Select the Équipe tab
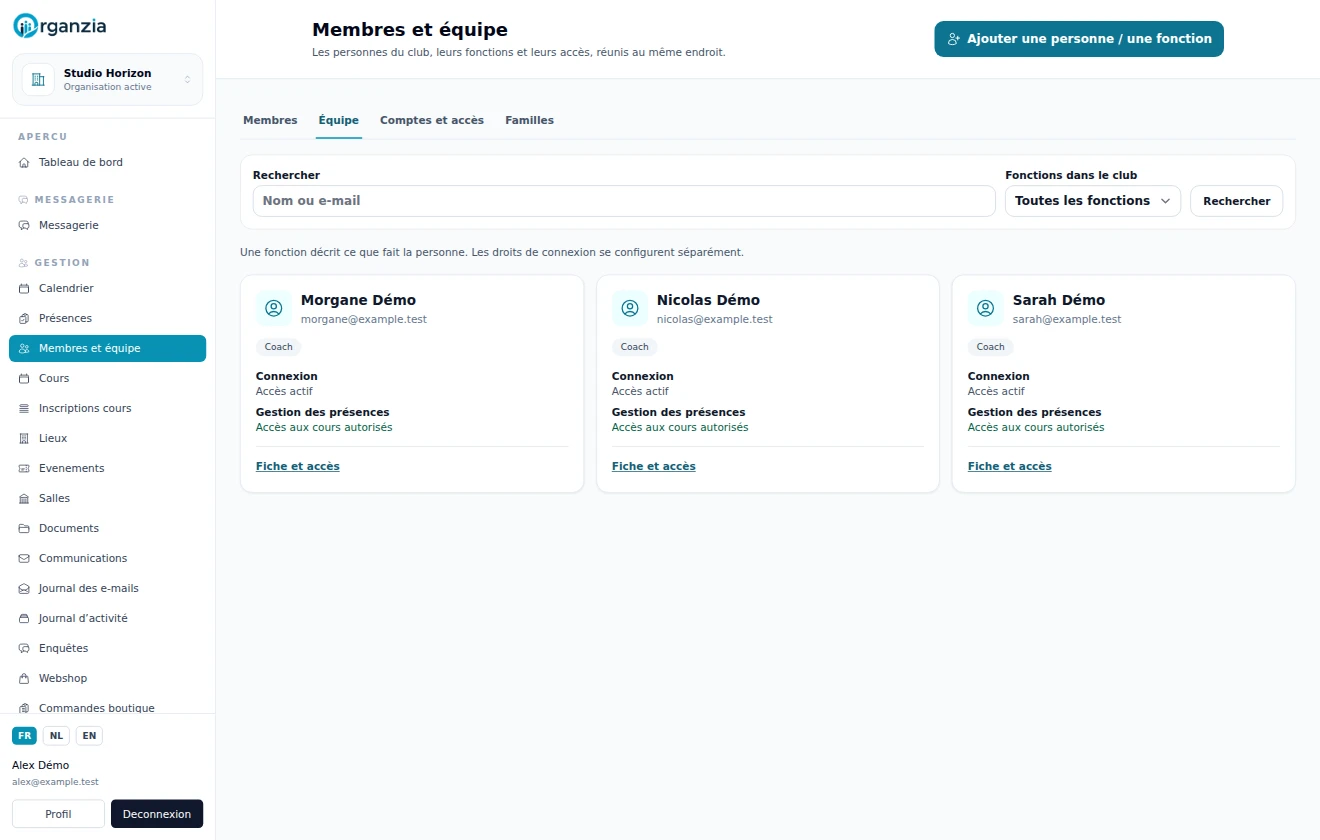Viewport: 1320px width, 840px height. point(339,120)
